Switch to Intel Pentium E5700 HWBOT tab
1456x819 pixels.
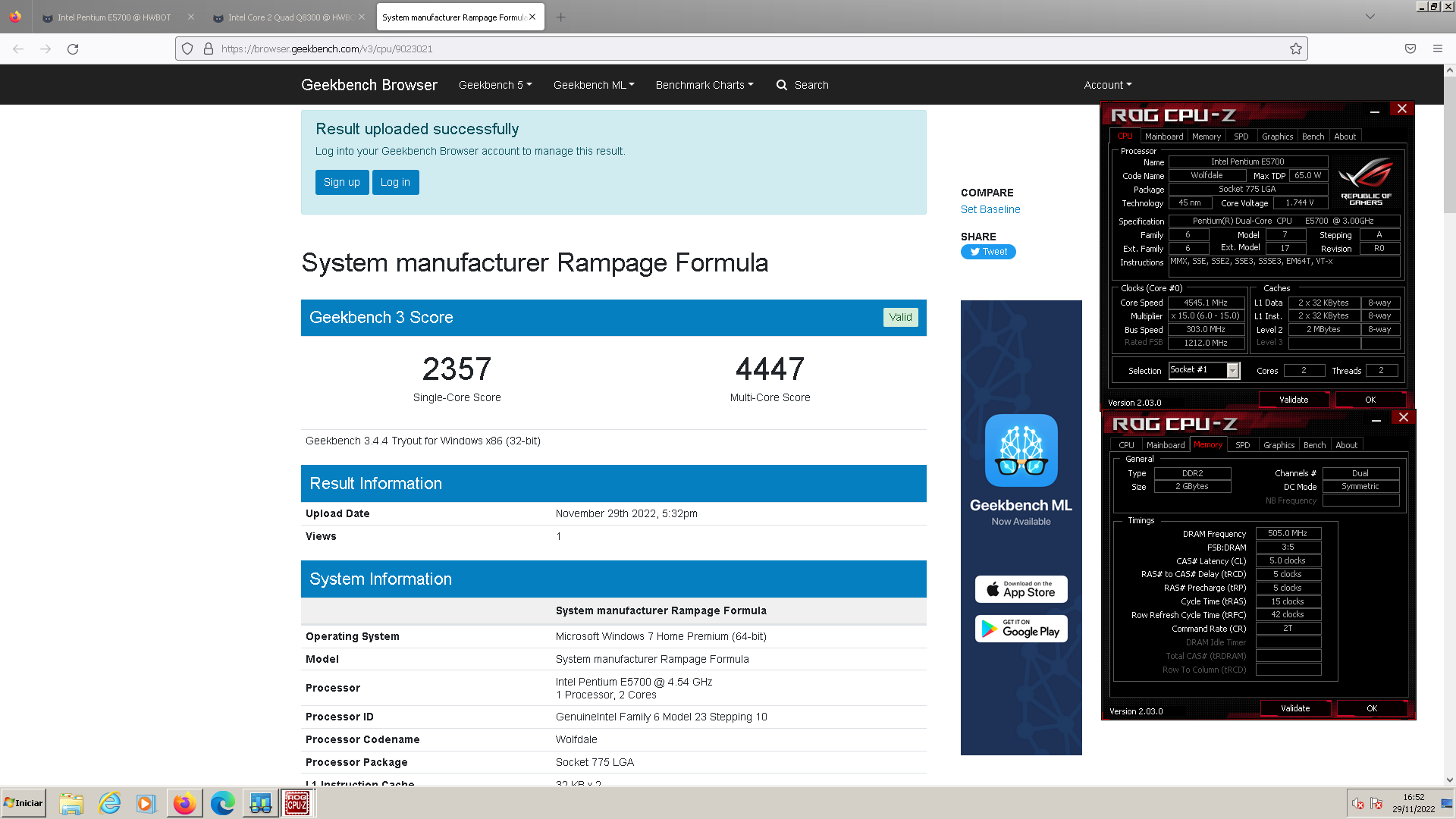point(114,17)
